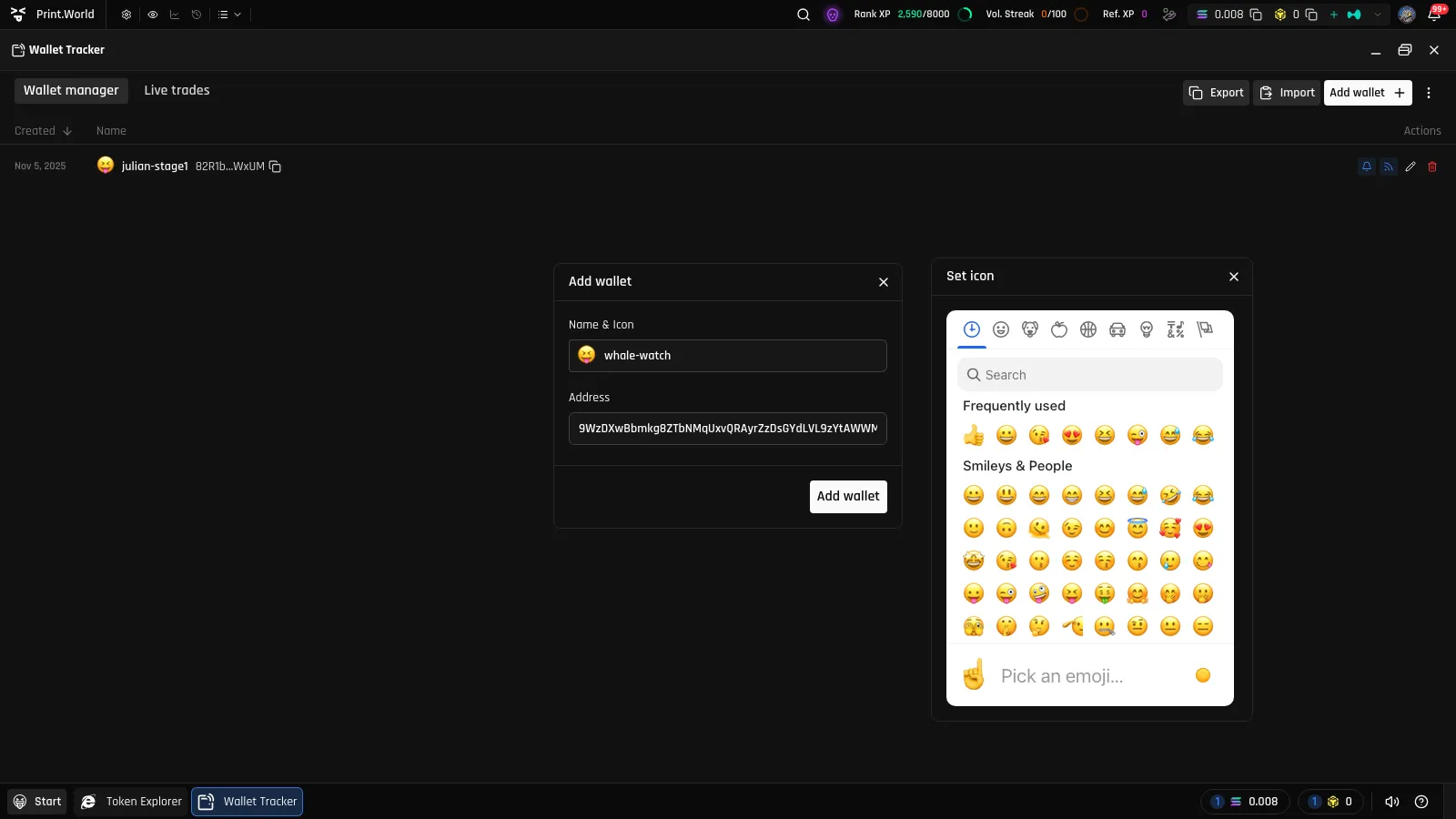Open the three-dot more options menu

pos(1429,93)
